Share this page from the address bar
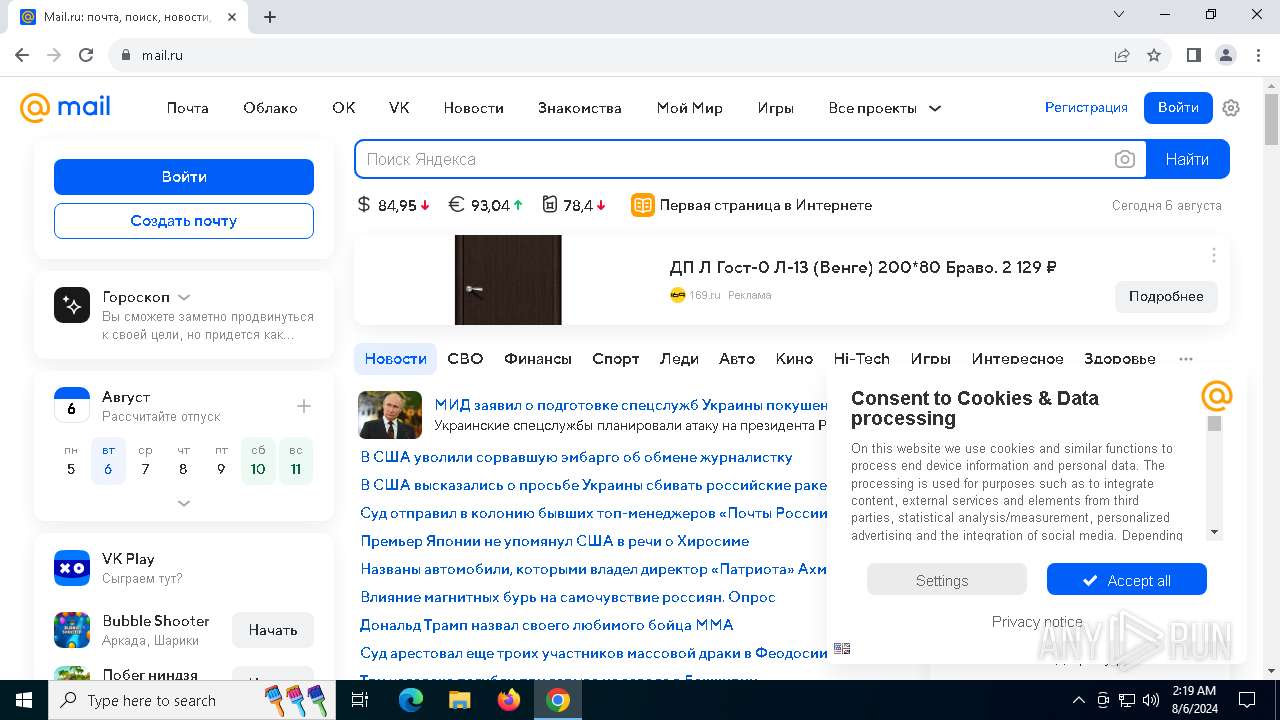Viewport: 1280px width, 720px height. [1122, 55]
